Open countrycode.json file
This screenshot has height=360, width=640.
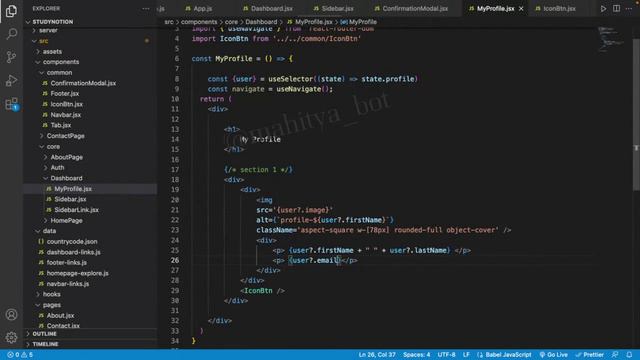coord(72,242)
